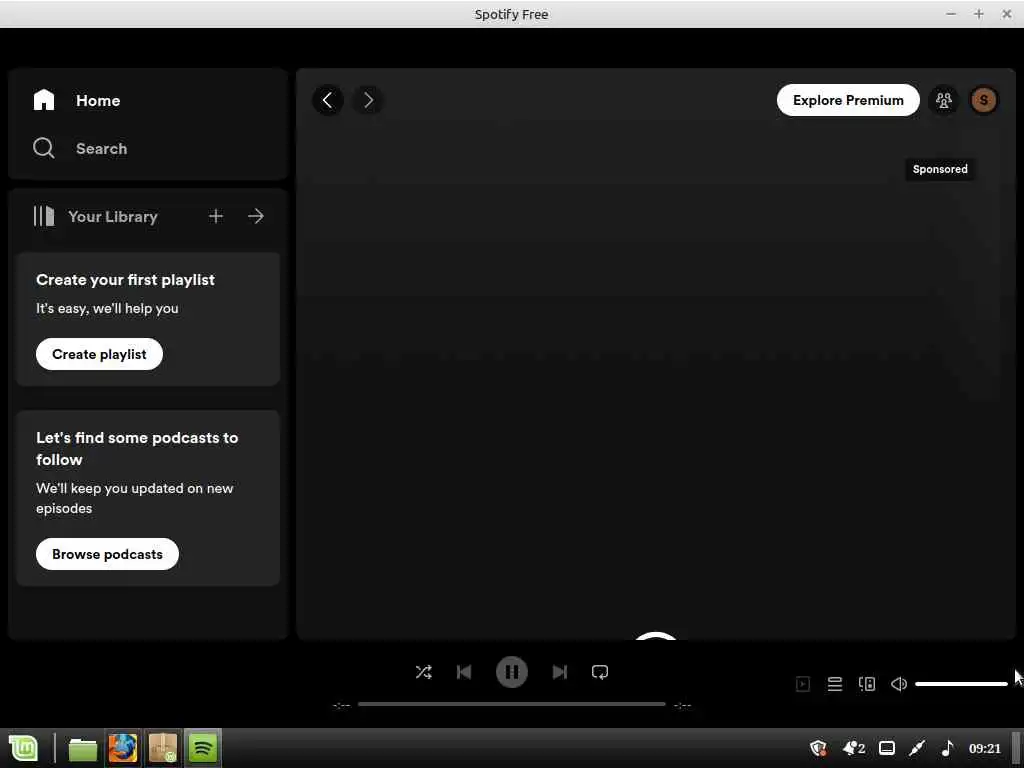Skip to previous track

464,672
